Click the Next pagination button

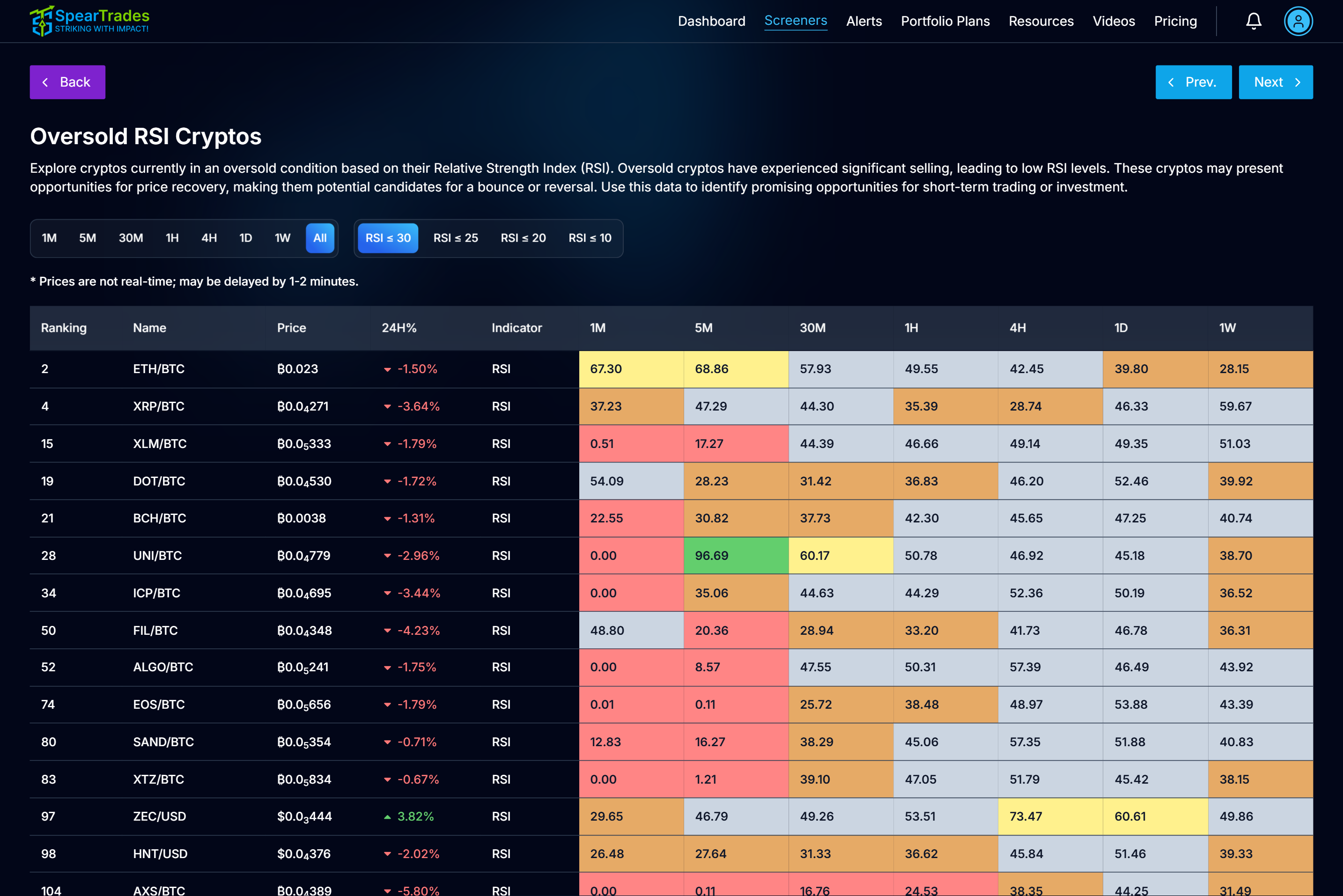(x=1276, y=82)
